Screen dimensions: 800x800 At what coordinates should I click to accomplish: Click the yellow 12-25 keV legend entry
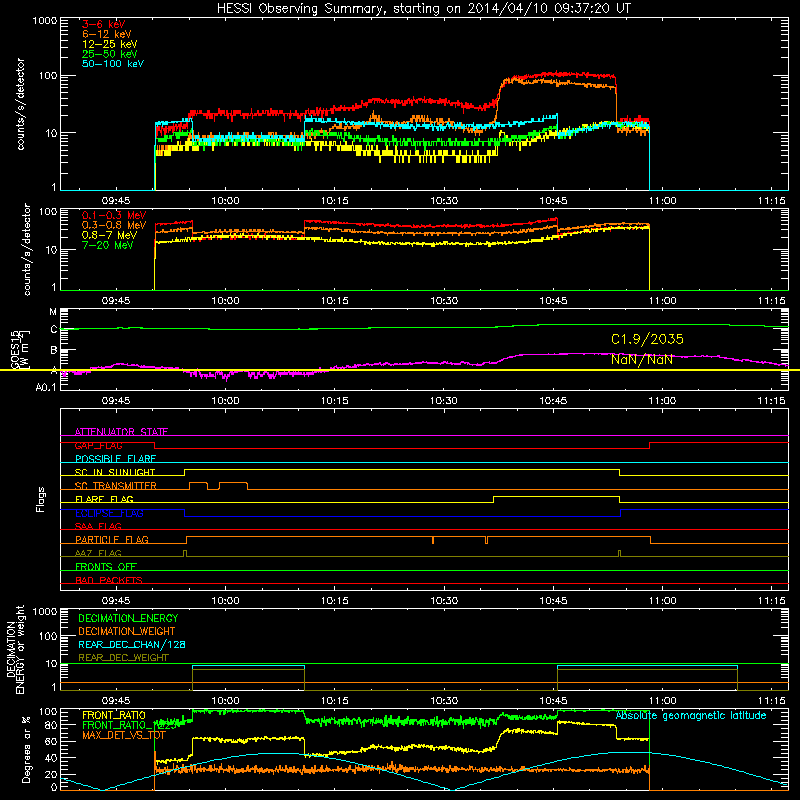pyautogui.click(x=109, y=44)
